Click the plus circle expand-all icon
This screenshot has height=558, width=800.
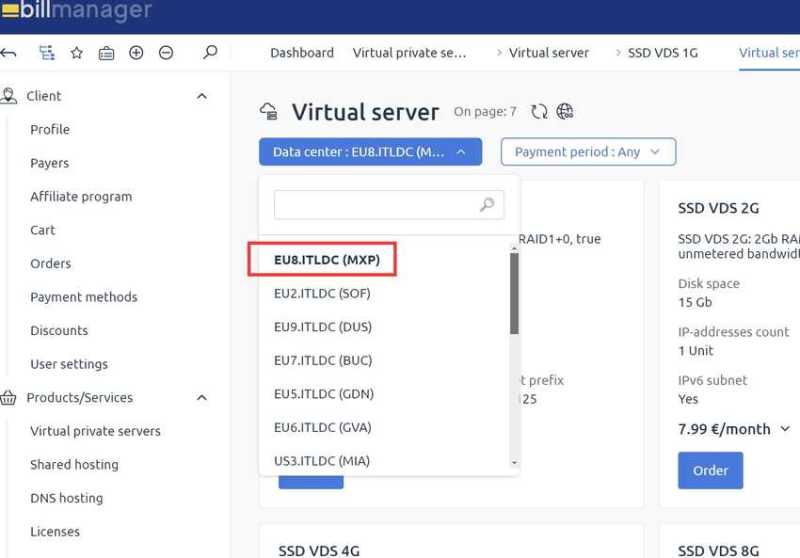tap(136, 53)
